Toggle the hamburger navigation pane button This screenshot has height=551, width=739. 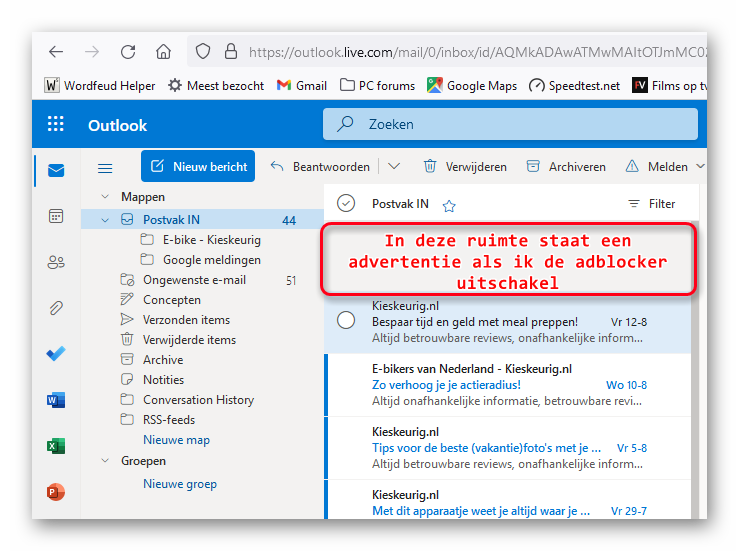105,167
